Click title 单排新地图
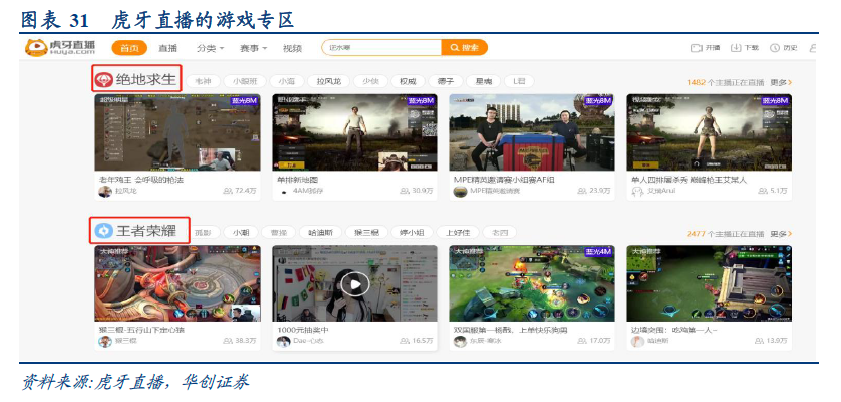Image resolution: width=841 pixels, height=402 pixels. click(x=298, y=180)
